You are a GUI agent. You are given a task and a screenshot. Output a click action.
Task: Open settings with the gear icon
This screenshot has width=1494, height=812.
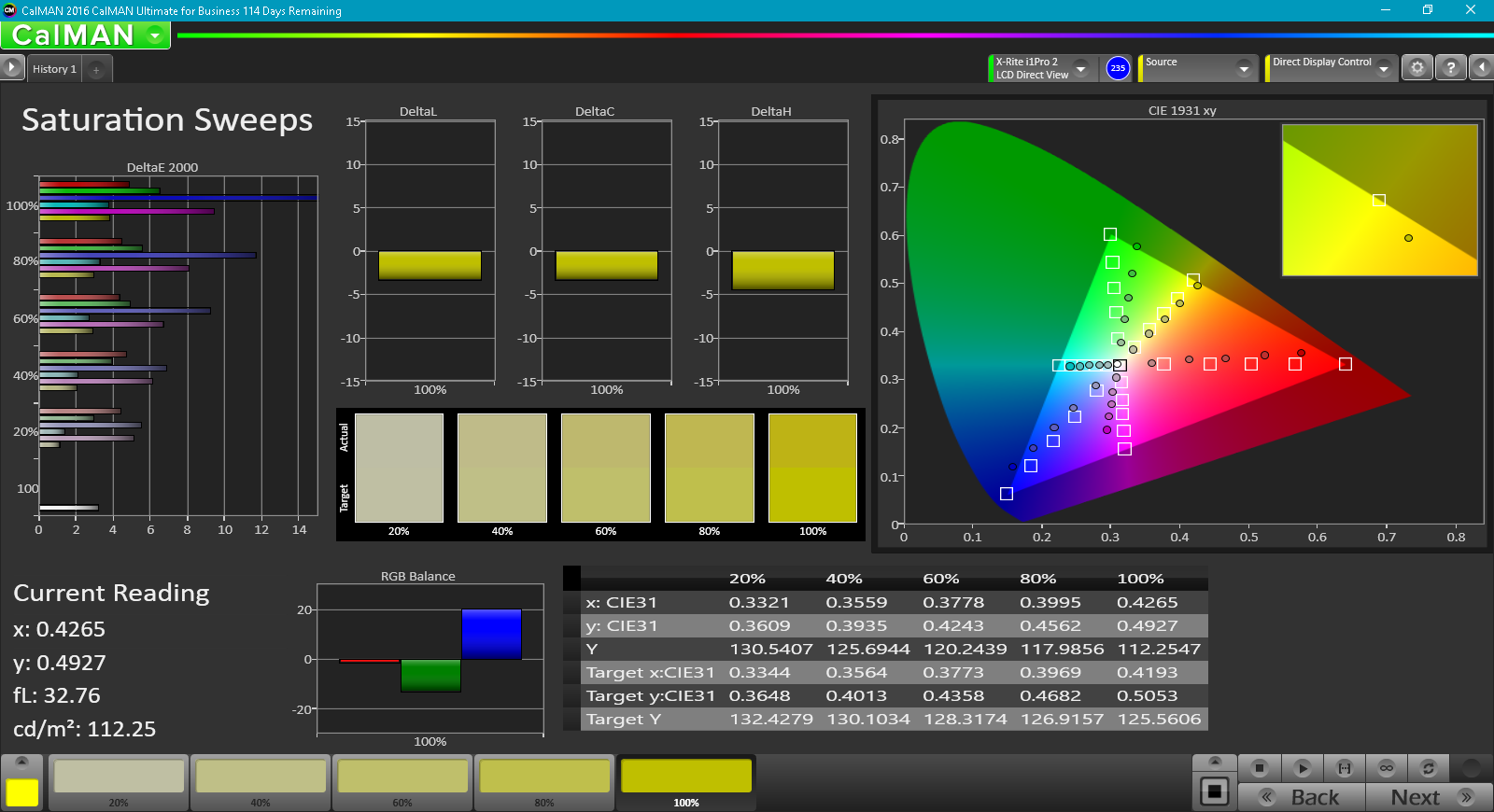(x=1416, y=68)
